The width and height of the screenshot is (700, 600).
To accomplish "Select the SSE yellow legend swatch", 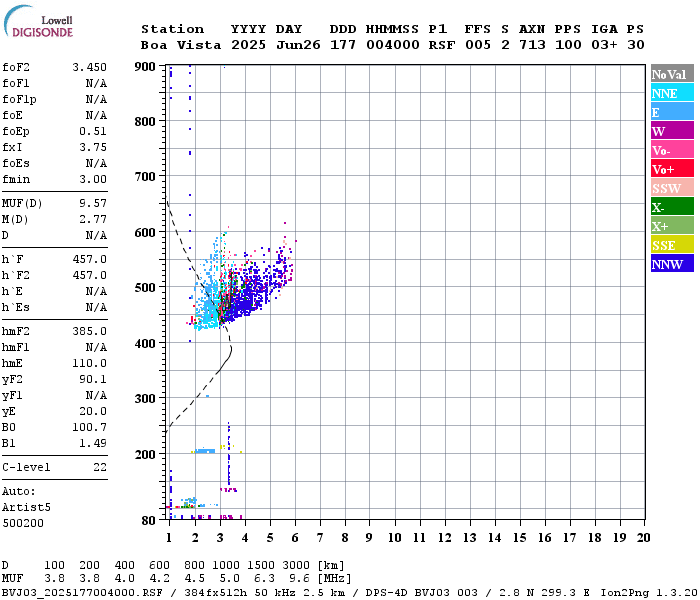I will (672, 245).
